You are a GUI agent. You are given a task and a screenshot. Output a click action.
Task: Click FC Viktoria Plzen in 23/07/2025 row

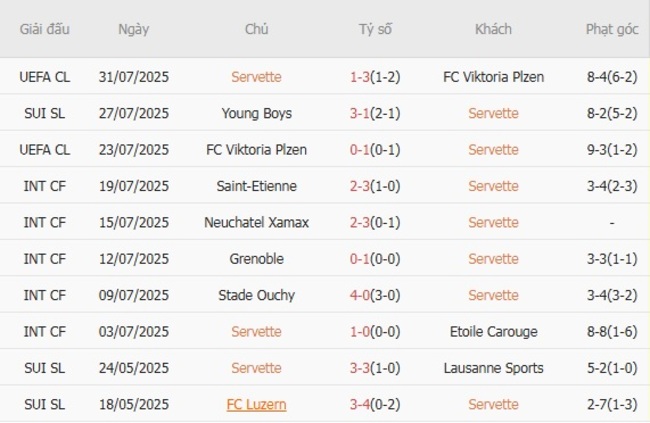click(256, 150)
